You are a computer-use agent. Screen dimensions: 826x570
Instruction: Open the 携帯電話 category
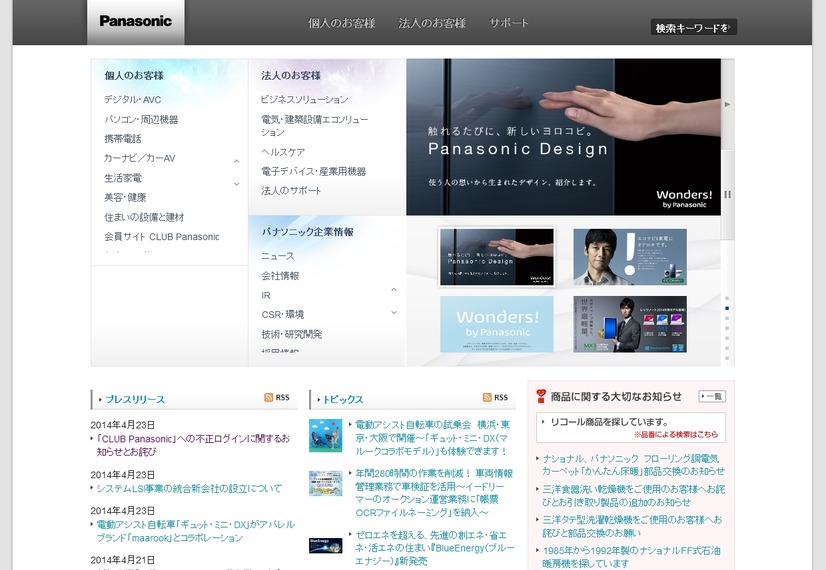click(123, 139)
